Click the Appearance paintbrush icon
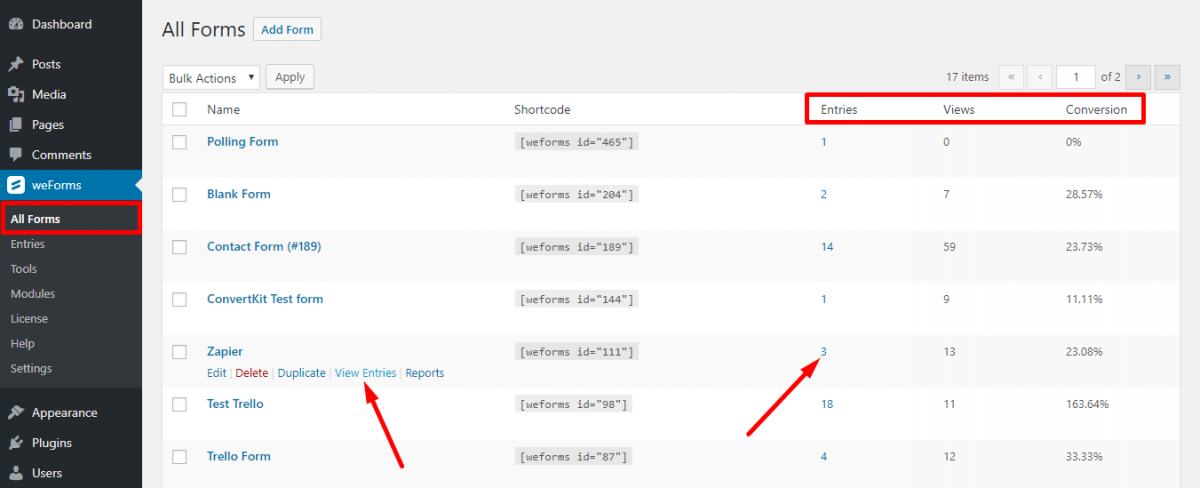1200x488 pixels. [x=16, y=413]
